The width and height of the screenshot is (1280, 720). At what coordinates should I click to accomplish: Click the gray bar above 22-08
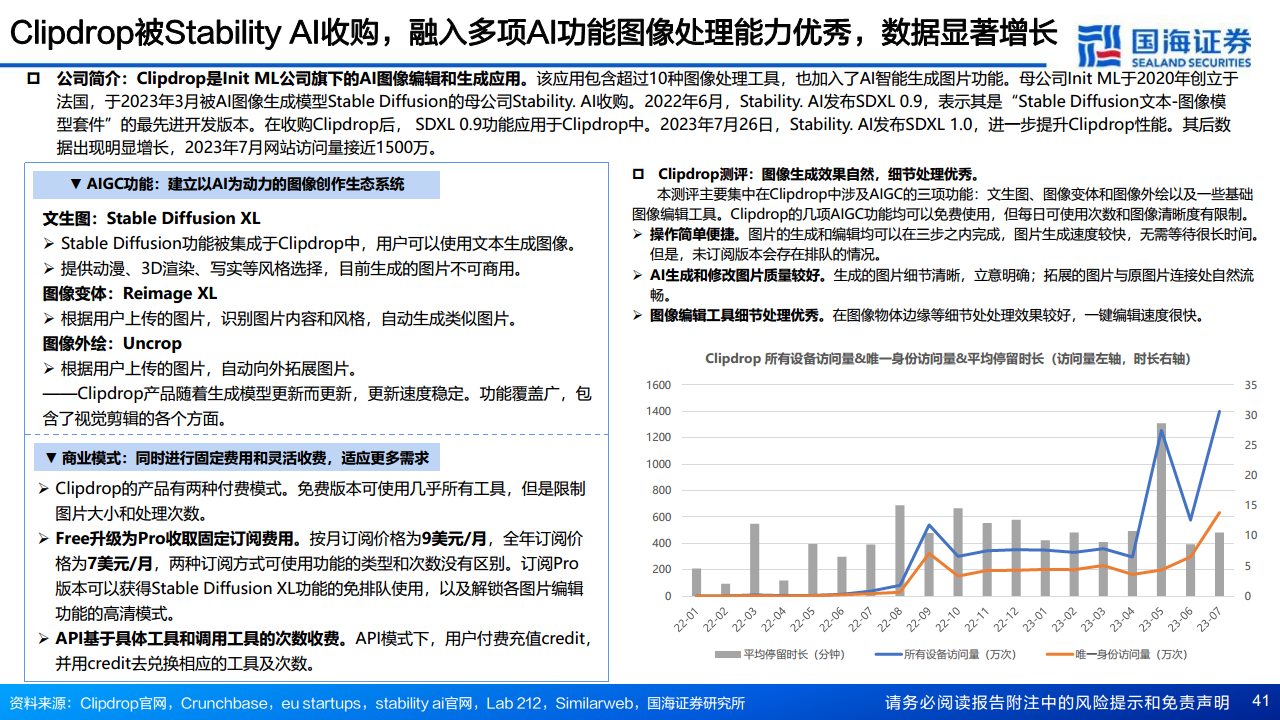click(x=900, y=550)
